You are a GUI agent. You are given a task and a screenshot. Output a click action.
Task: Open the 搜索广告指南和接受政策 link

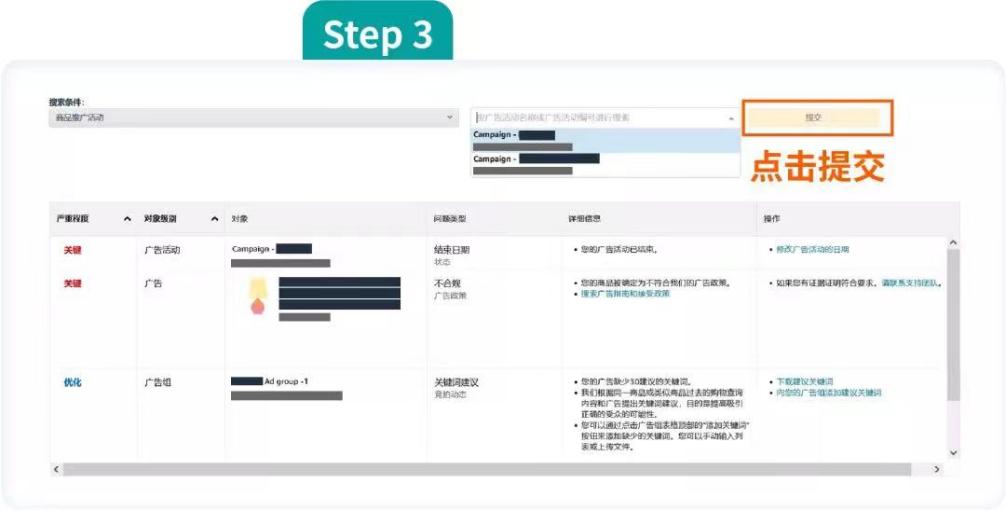[x=625, y=293]
